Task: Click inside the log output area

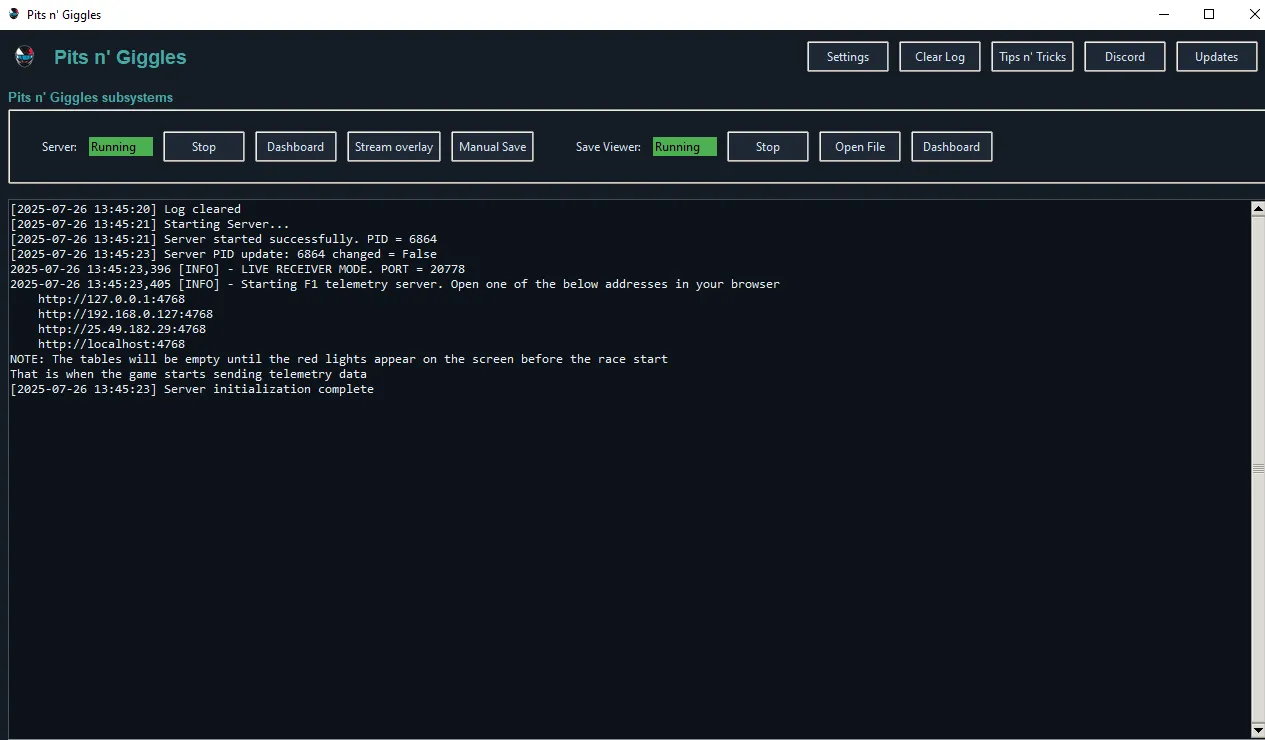Action: click(x=600, y=500)
